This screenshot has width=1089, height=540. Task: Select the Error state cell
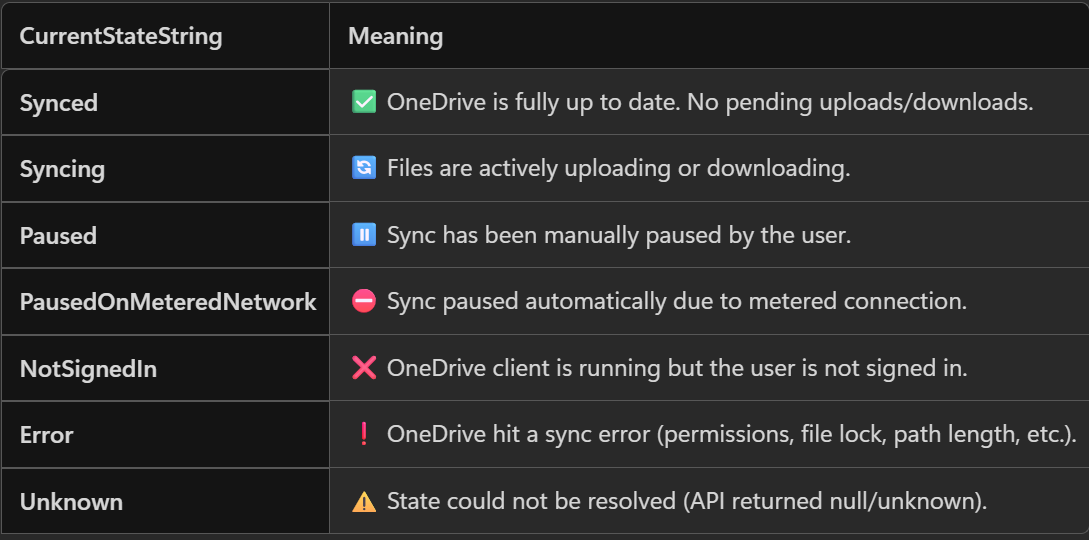click(46, 435)
